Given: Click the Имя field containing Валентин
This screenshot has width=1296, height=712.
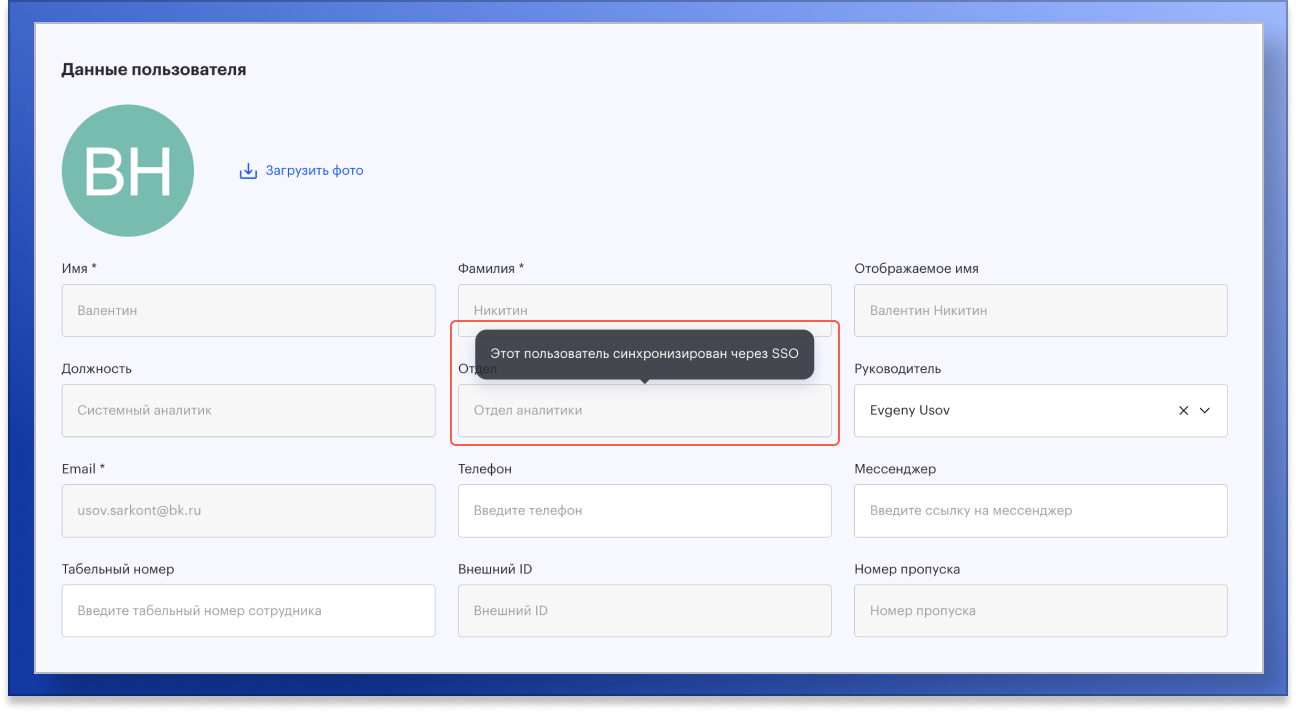Looking at the screenshot, I should tap(248, 311).
